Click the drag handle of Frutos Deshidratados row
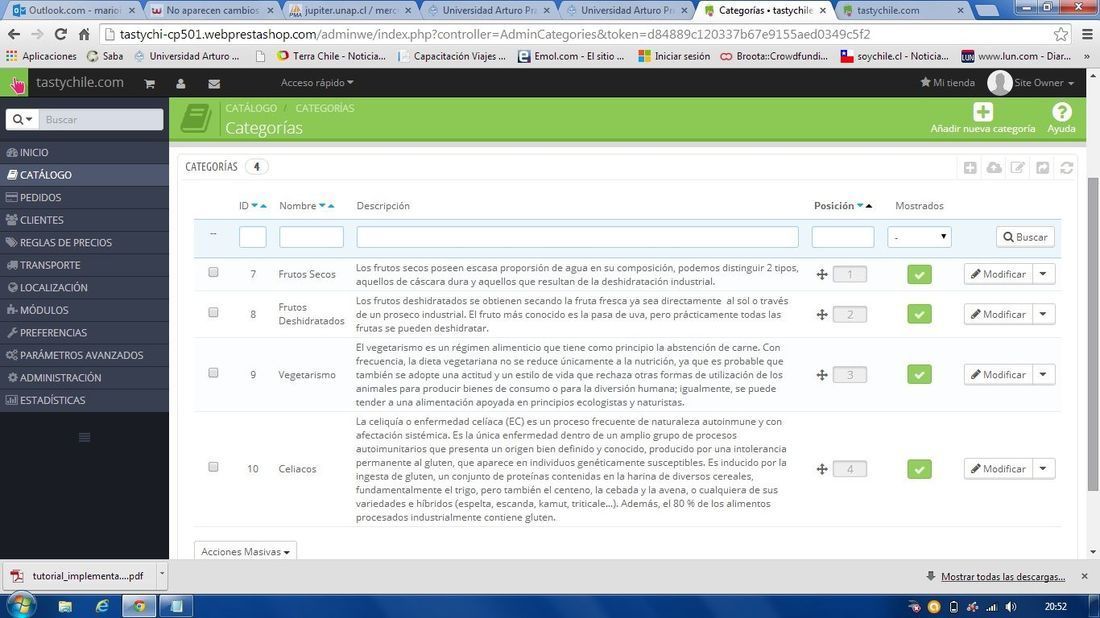Viewport: 1100px width, 618px height. pos(822,314)
